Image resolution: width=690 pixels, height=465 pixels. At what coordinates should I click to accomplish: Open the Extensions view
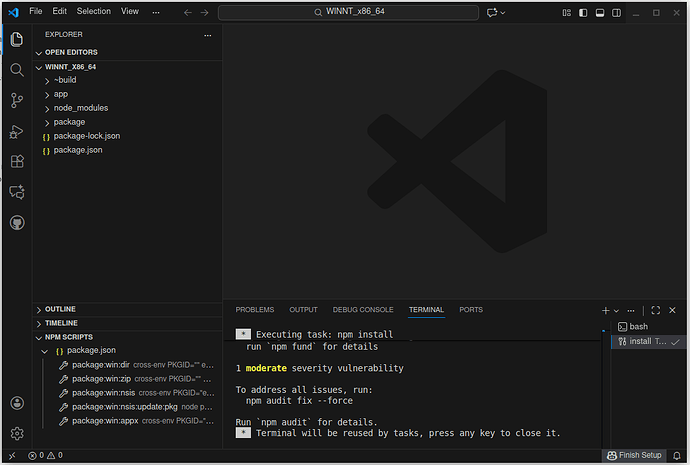pyautogui.click(x=17, y=161)
